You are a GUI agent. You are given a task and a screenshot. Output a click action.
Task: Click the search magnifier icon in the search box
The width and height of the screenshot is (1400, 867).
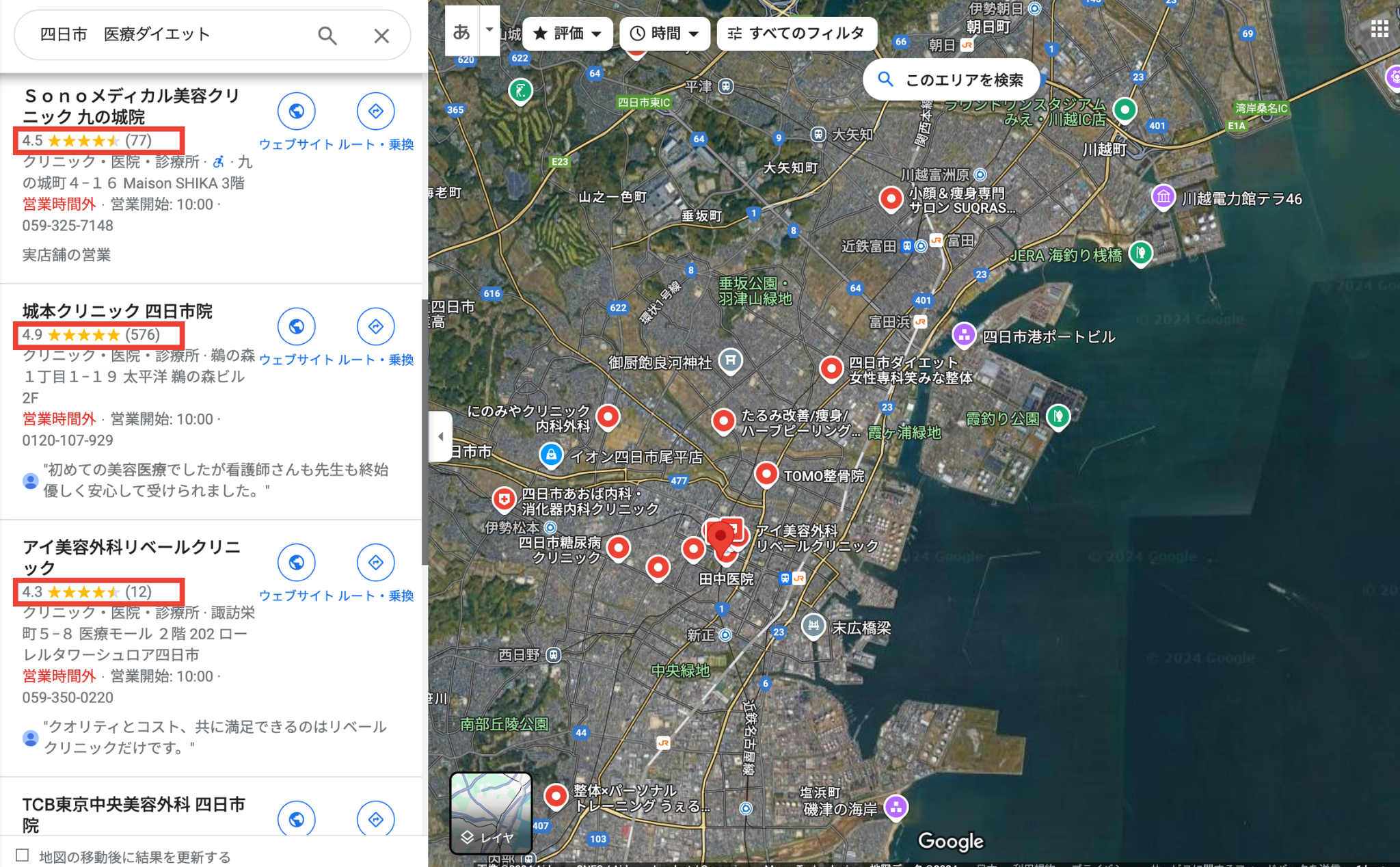[x=327, y=35]
